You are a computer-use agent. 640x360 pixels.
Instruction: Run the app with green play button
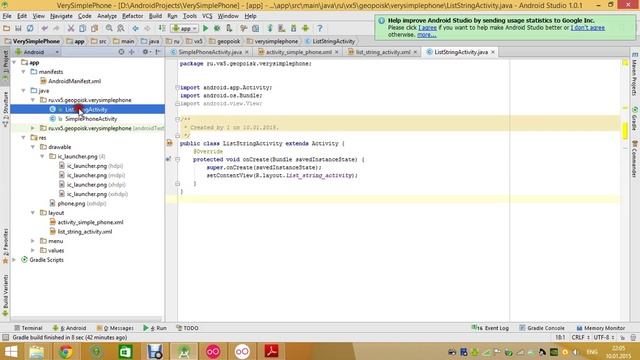coord(205,29)
